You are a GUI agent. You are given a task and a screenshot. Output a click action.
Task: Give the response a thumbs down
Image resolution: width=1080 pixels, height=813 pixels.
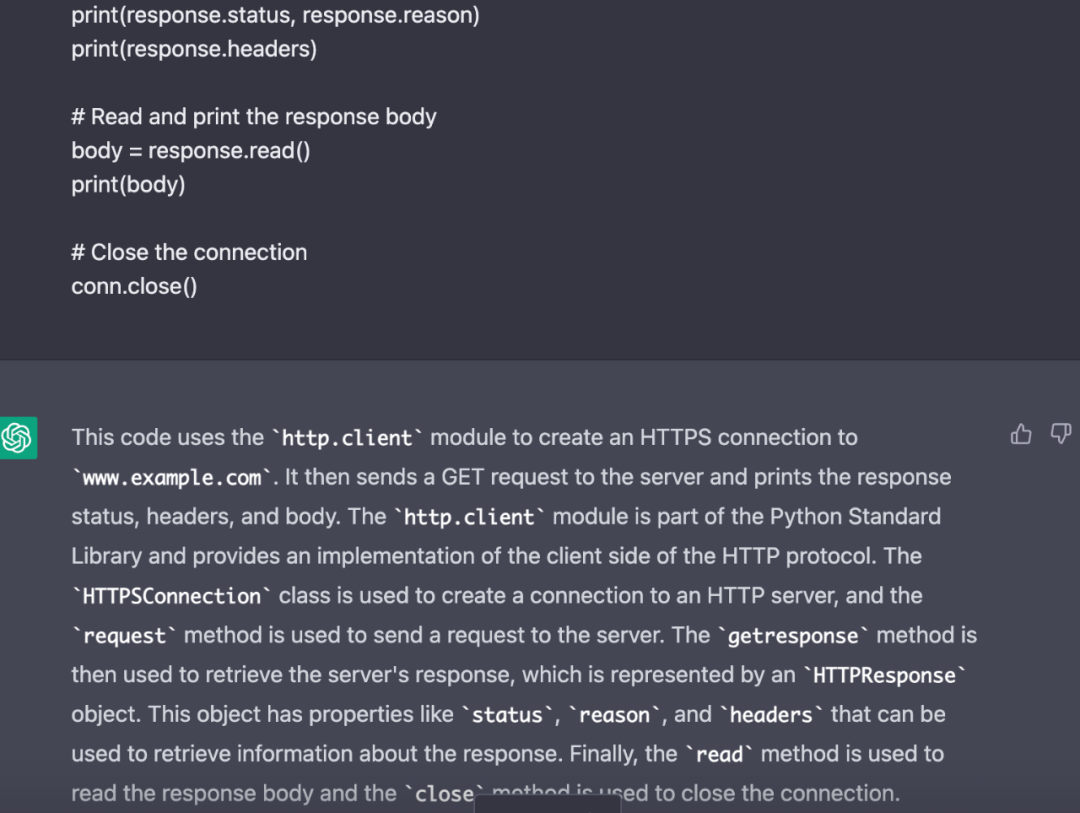[x=1060, y=434]
